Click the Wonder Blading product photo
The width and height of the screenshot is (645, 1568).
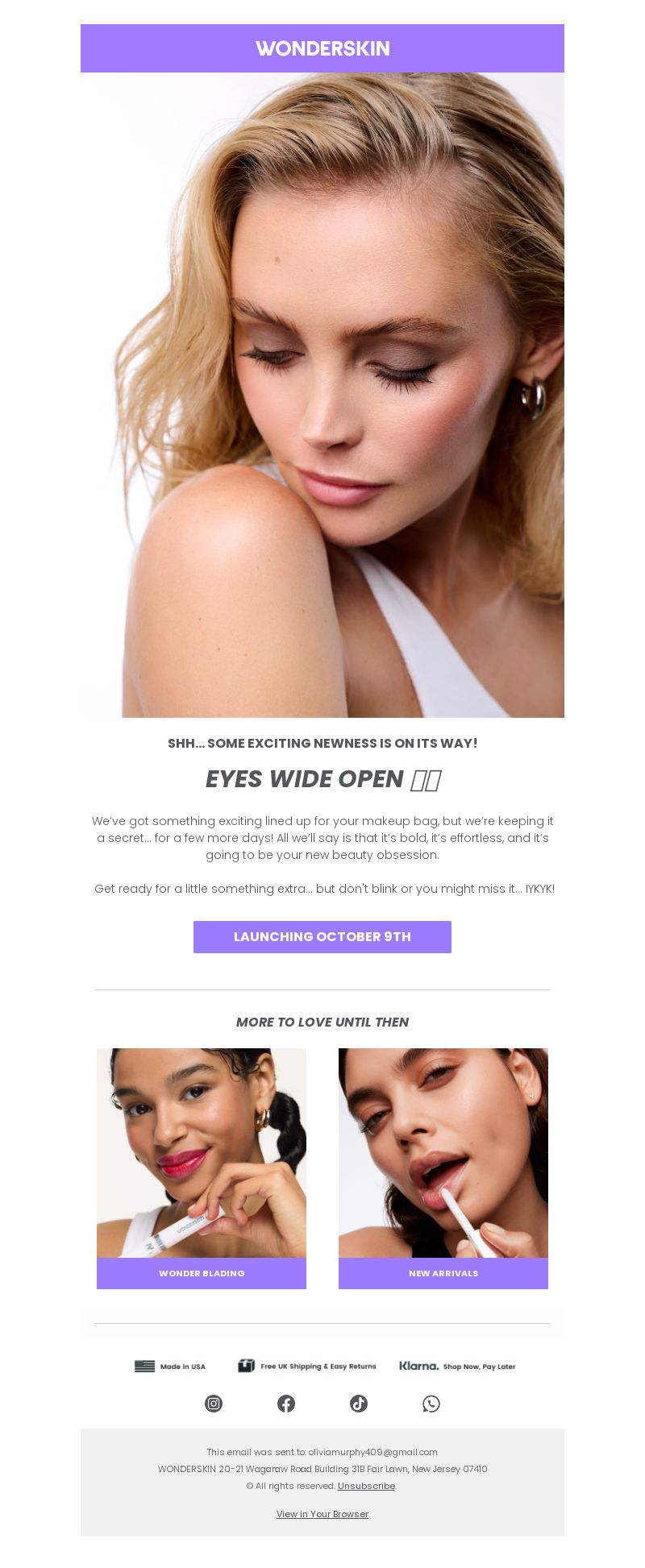(202, 1153)
